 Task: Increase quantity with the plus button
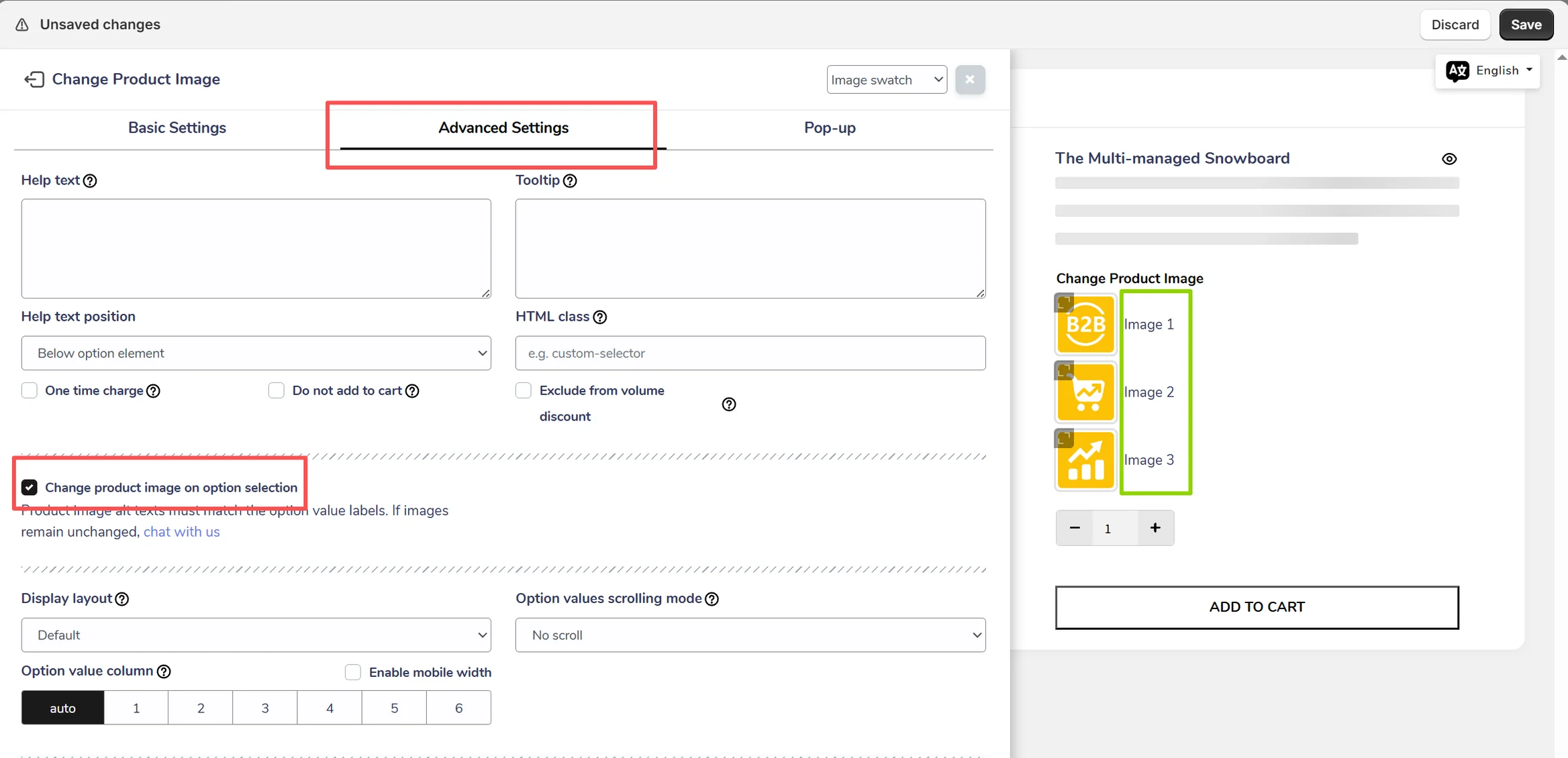point(1155,528)
